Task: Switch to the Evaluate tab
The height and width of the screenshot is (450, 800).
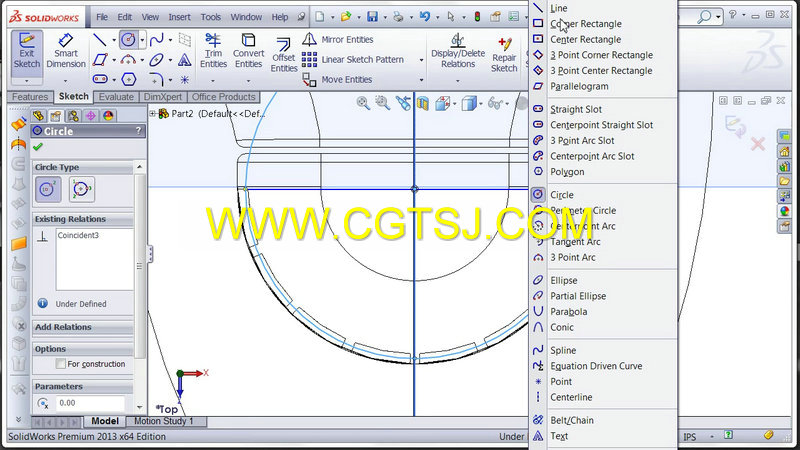Action: coord(116,97)
